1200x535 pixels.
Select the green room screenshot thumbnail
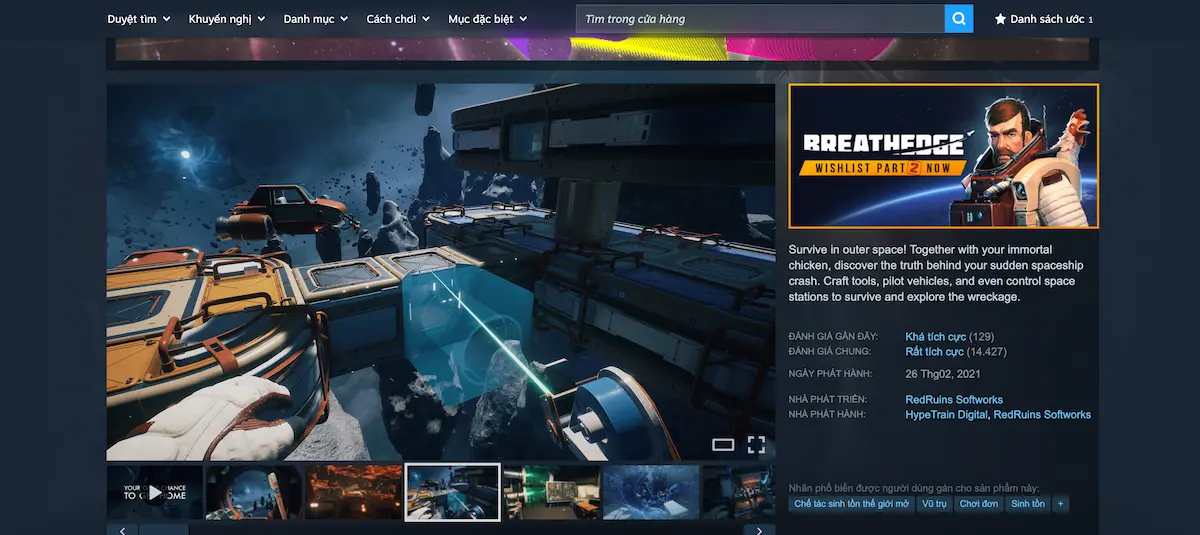[552, 492]
